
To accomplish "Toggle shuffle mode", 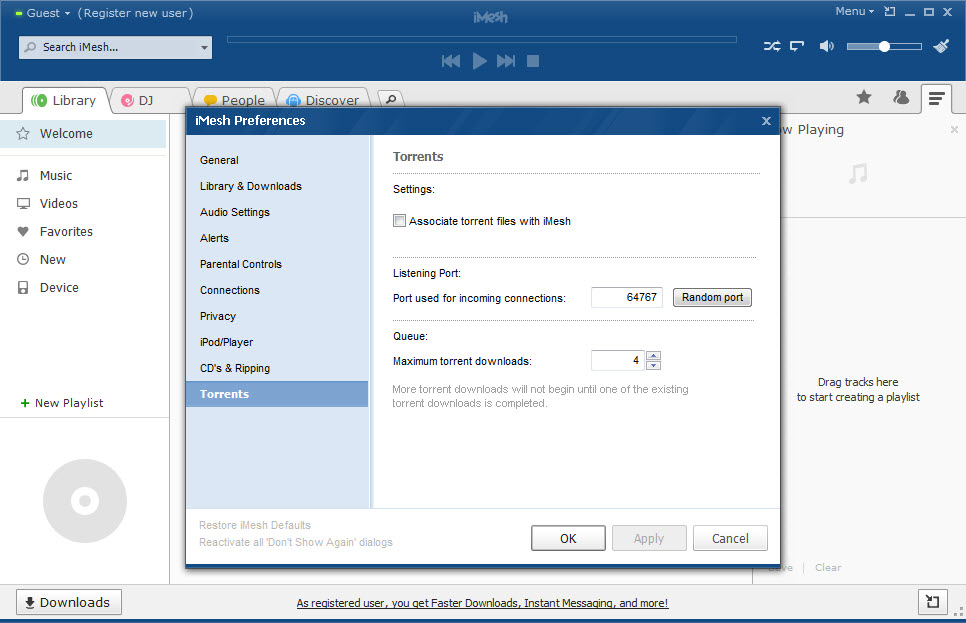I will 772,46.
